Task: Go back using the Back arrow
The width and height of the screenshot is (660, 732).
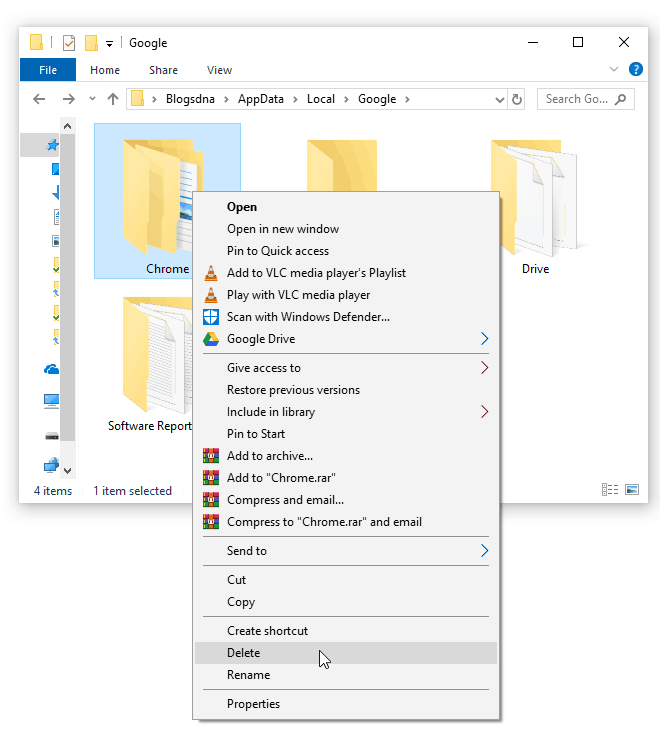Action: (x=39, y=99)
